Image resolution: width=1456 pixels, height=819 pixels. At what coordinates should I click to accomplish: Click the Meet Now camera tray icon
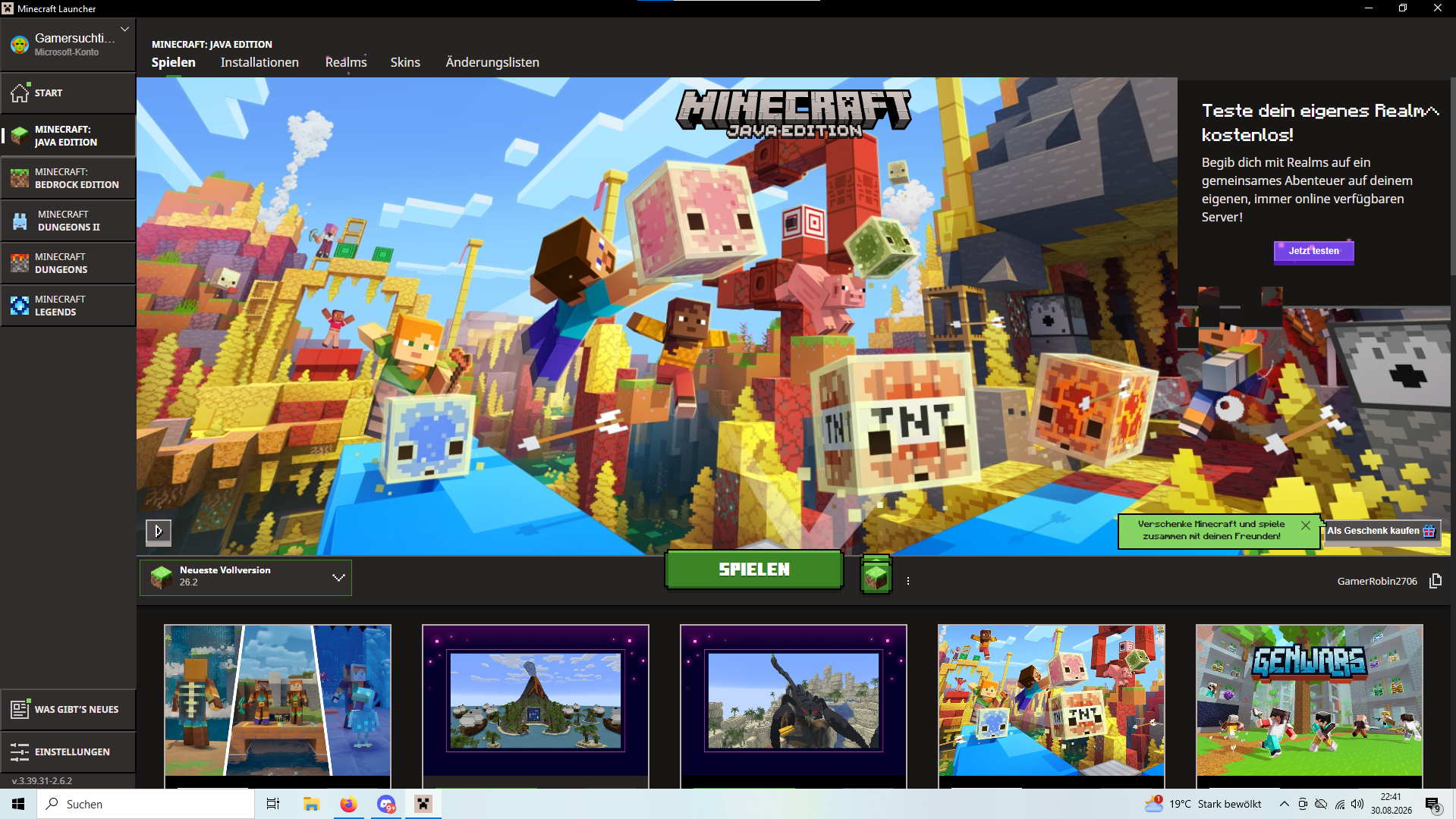(1303, 804)
